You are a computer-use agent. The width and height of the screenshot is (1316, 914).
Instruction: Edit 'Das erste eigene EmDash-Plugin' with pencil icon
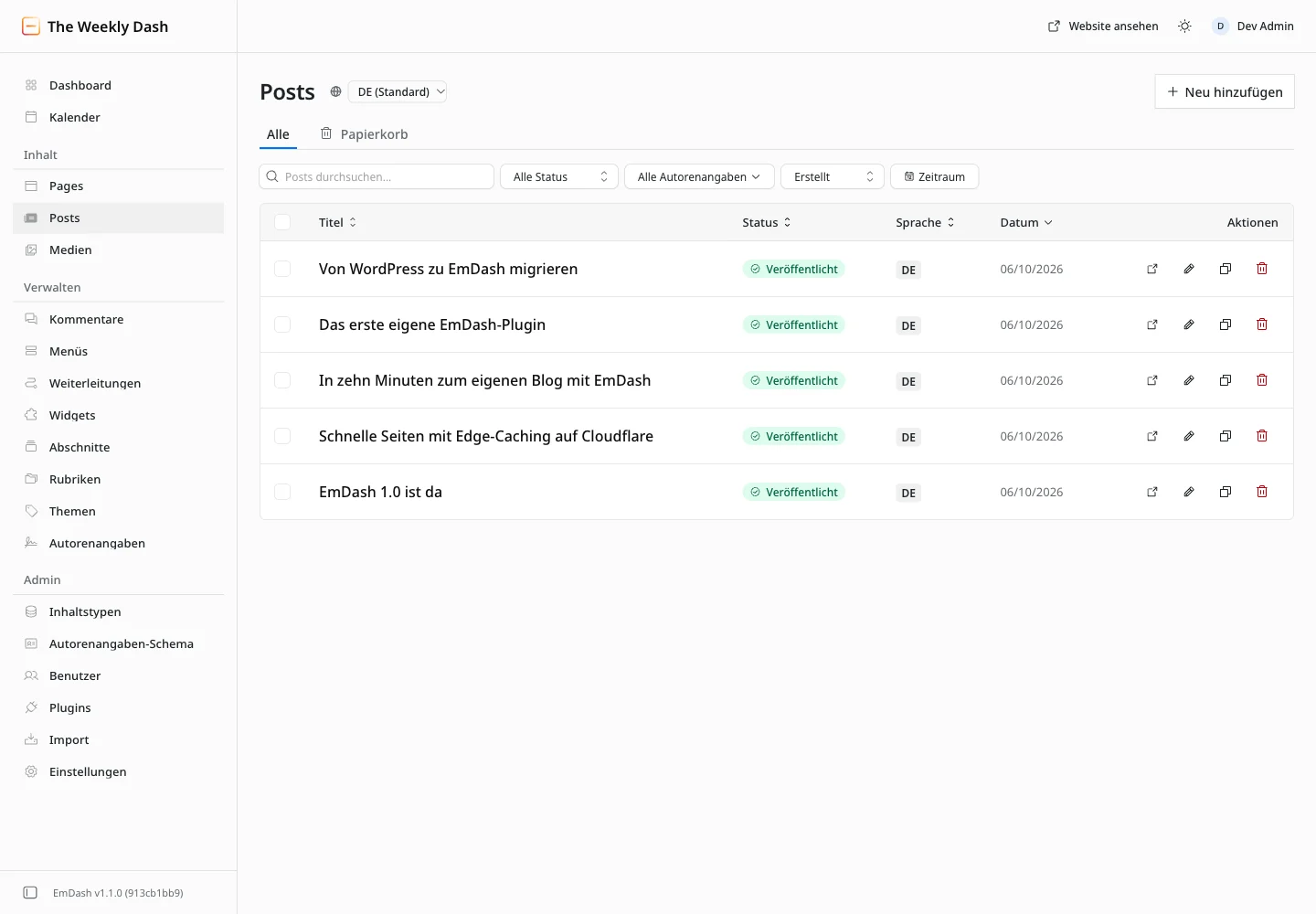pos(1189,324)
